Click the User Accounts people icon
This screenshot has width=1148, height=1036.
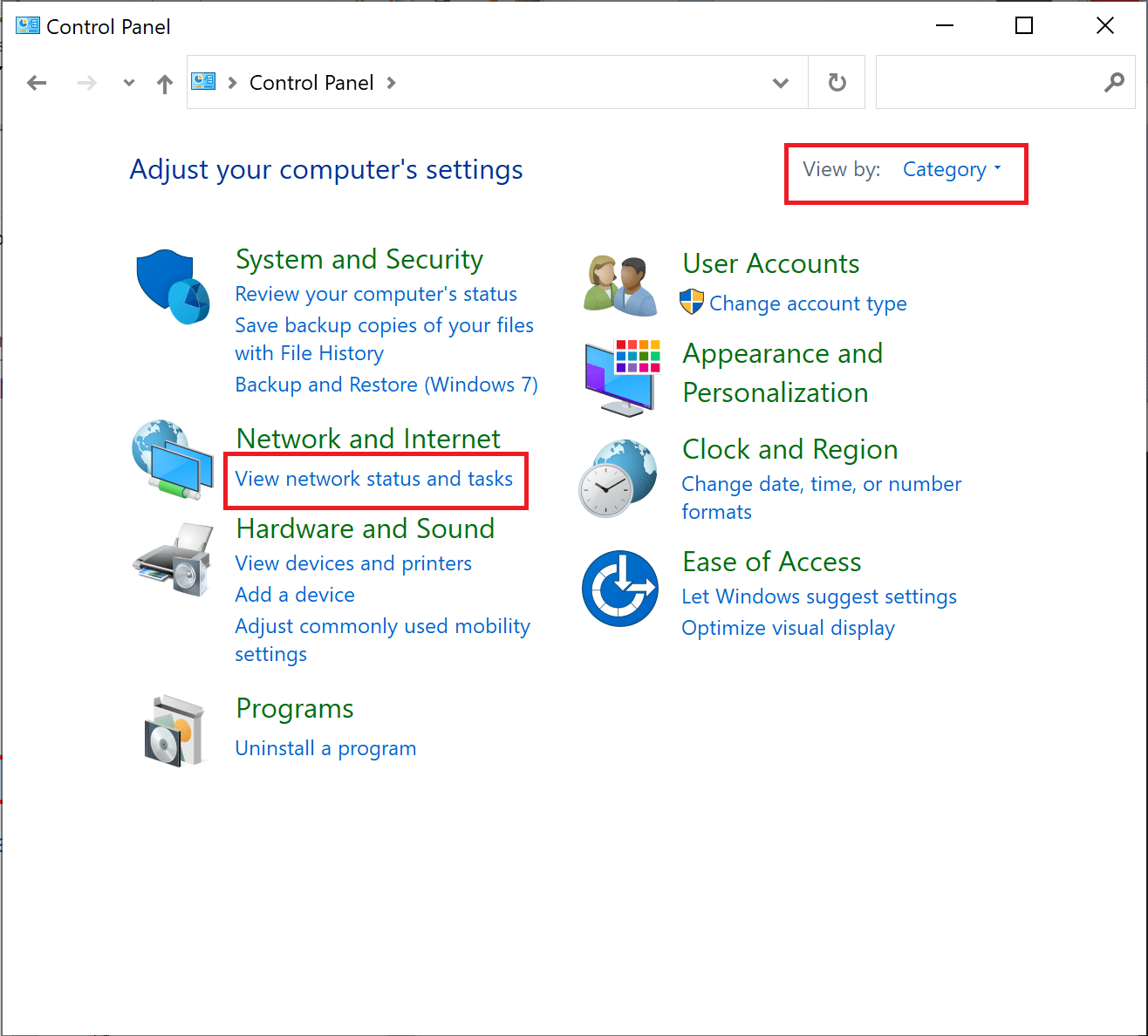tap(620, 285)
